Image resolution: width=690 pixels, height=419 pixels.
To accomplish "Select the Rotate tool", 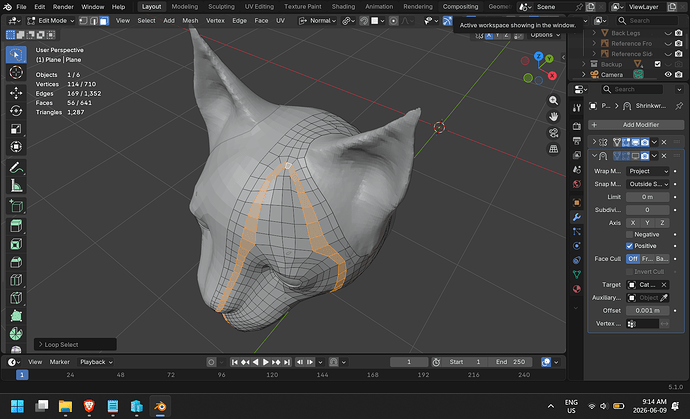I will tap(16, 110).
